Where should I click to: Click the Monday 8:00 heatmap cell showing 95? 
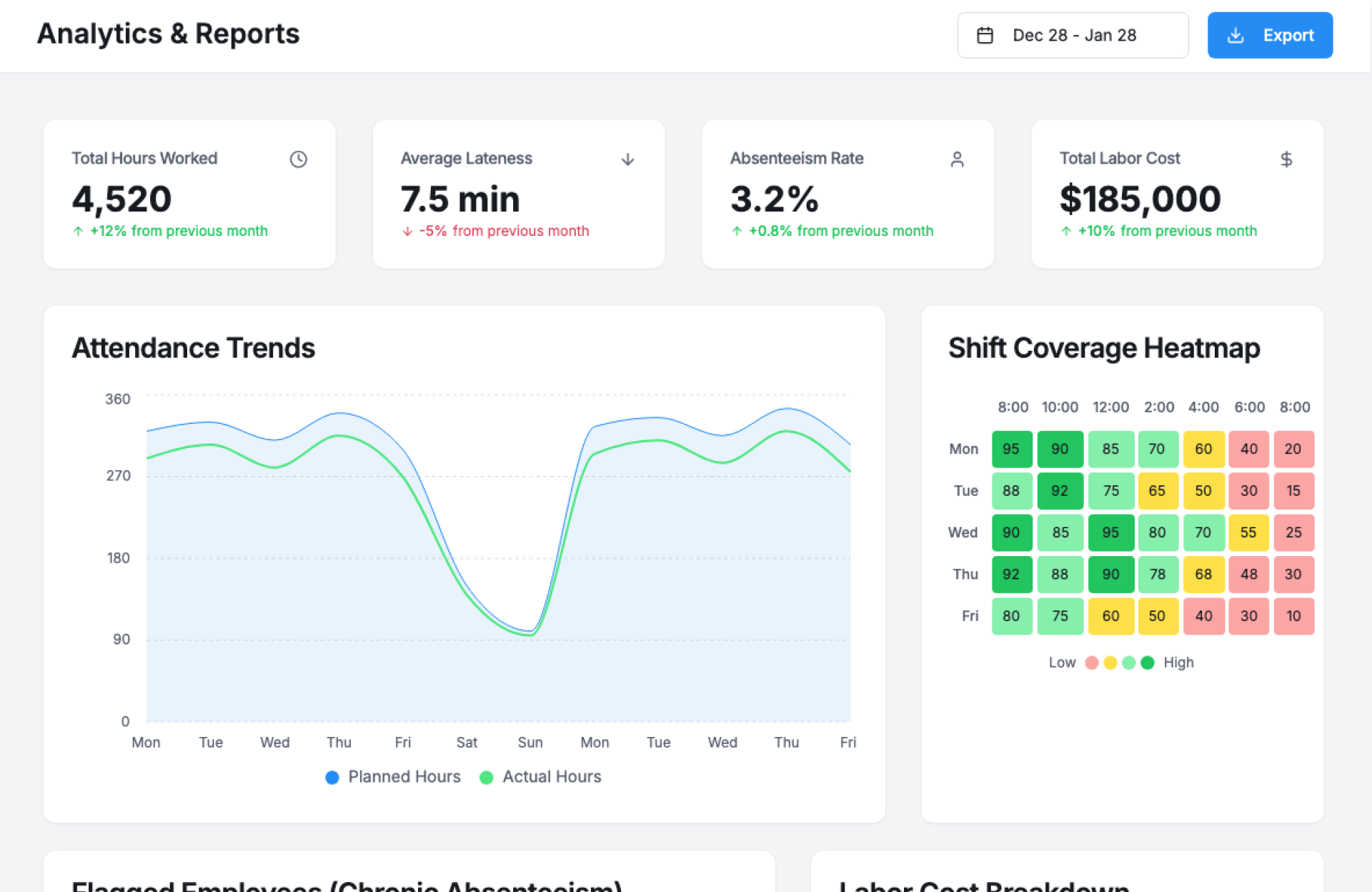pyautogui.click(x=1011, y=449)
